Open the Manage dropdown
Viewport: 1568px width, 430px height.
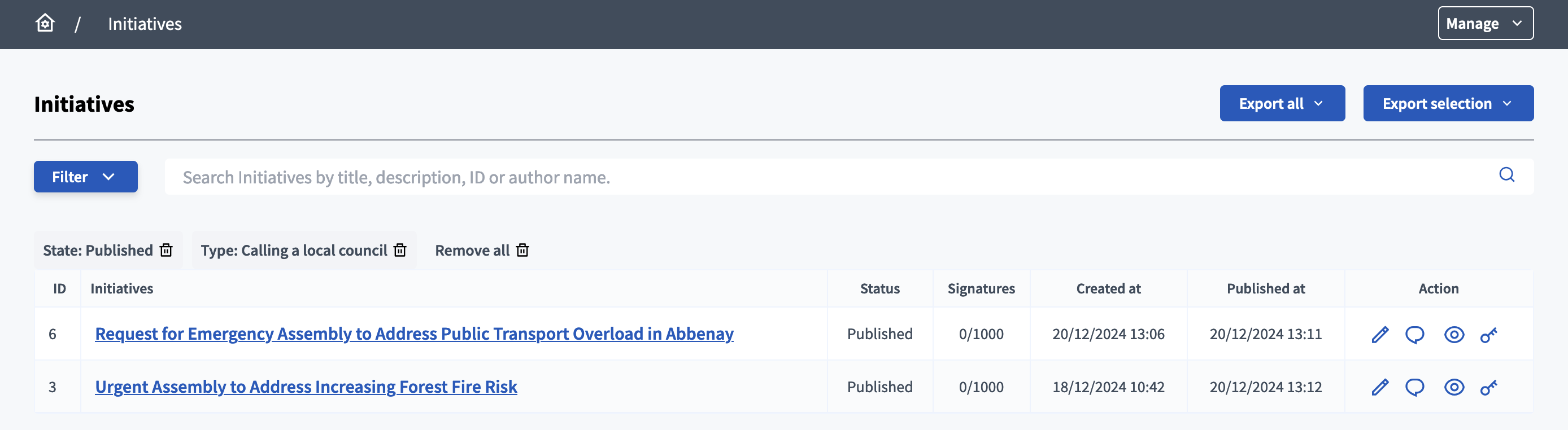(x=1485, y=24)
